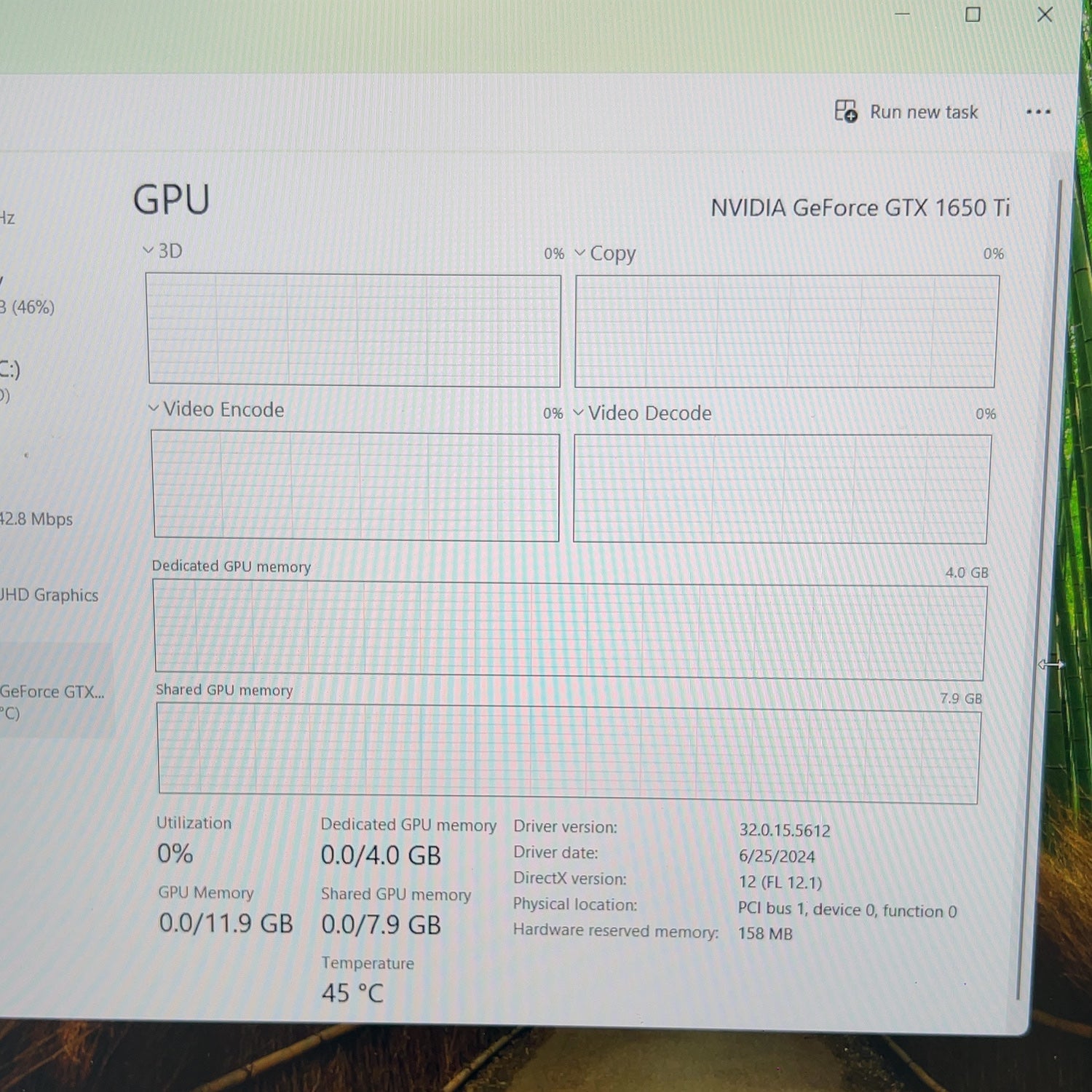Select the sidebar memory entry showing 46%
Image resolution: width=1092 pixels, height=1092 pixels.
(28, 306)
